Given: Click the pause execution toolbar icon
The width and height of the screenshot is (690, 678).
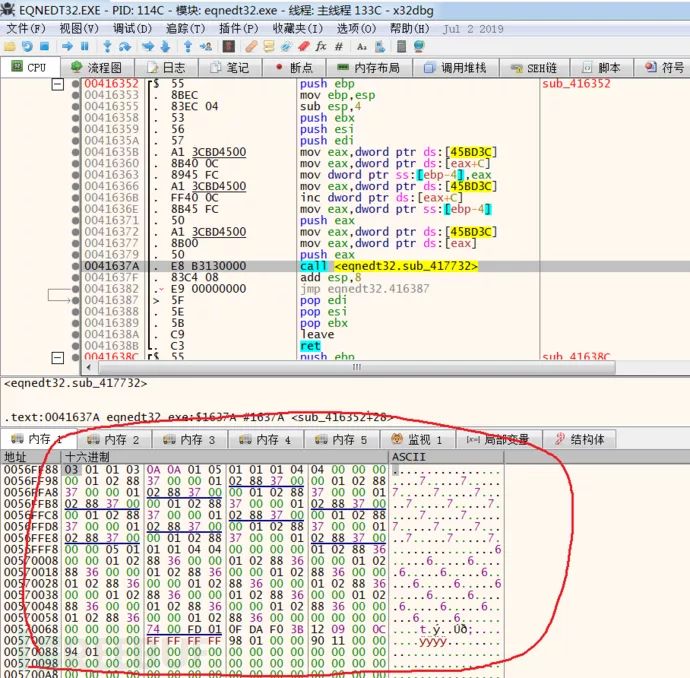Looking at the screenshot, I should 85,47.
